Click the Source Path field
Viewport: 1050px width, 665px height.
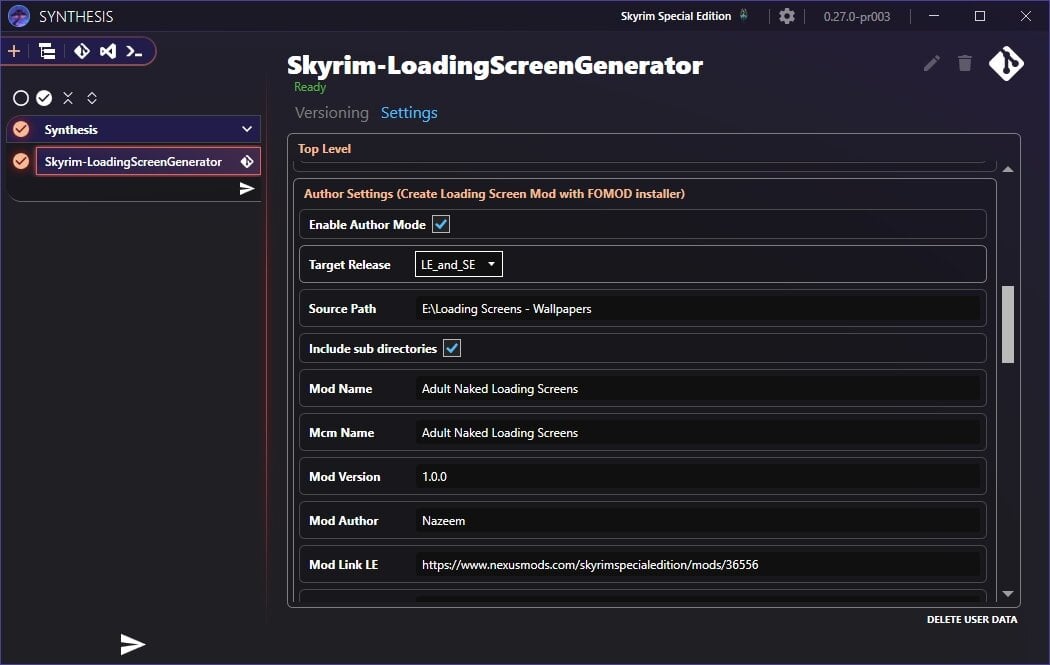[x=697, y=309]
